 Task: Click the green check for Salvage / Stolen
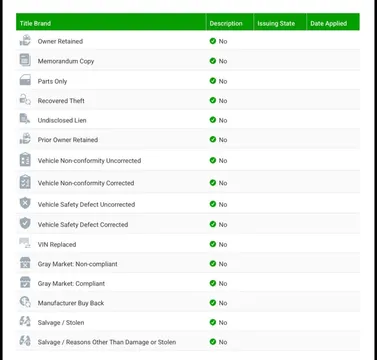point(213,322)
